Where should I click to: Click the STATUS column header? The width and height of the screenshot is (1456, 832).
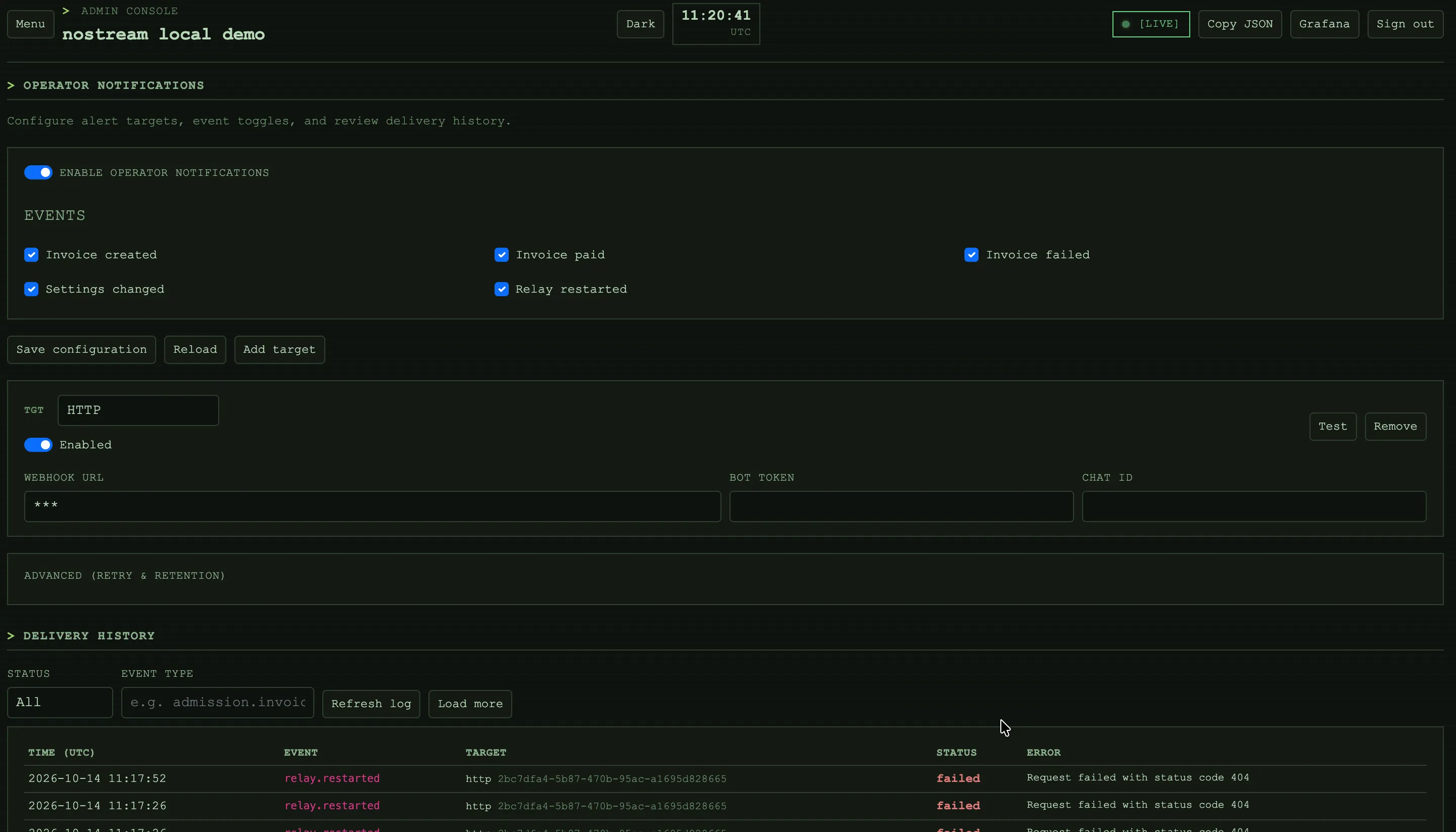tap(956, 753)
